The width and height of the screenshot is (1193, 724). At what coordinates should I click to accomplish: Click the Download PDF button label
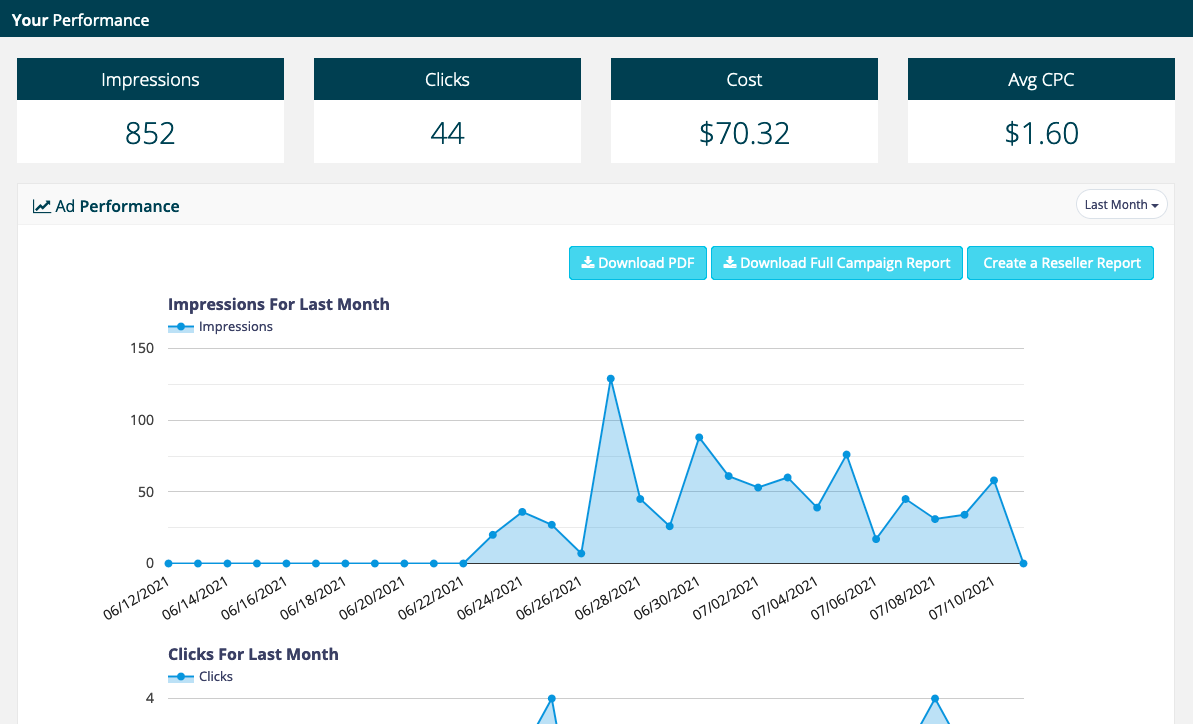[646, 263]
